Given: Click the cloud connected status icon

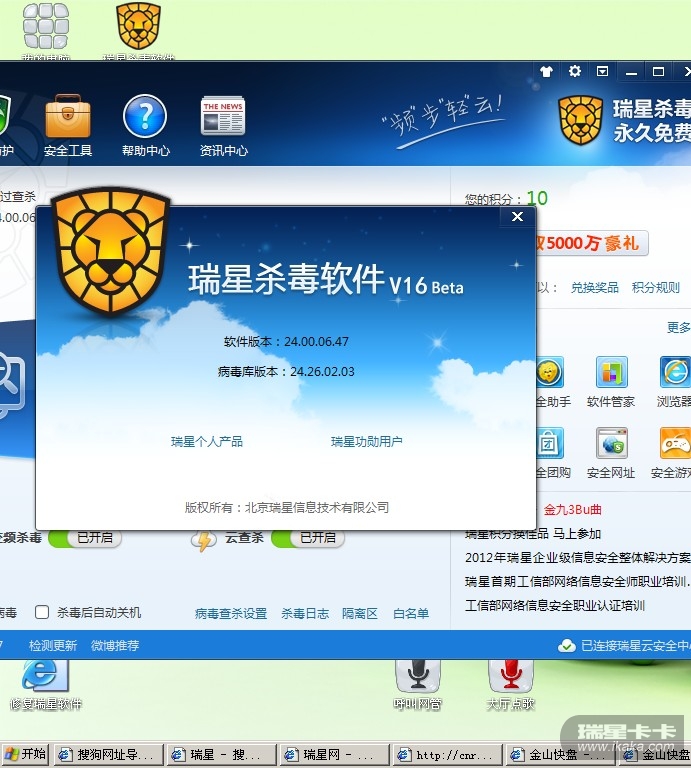Looking at the screenshot, I should pyautogui.click(x=567, y=646).
